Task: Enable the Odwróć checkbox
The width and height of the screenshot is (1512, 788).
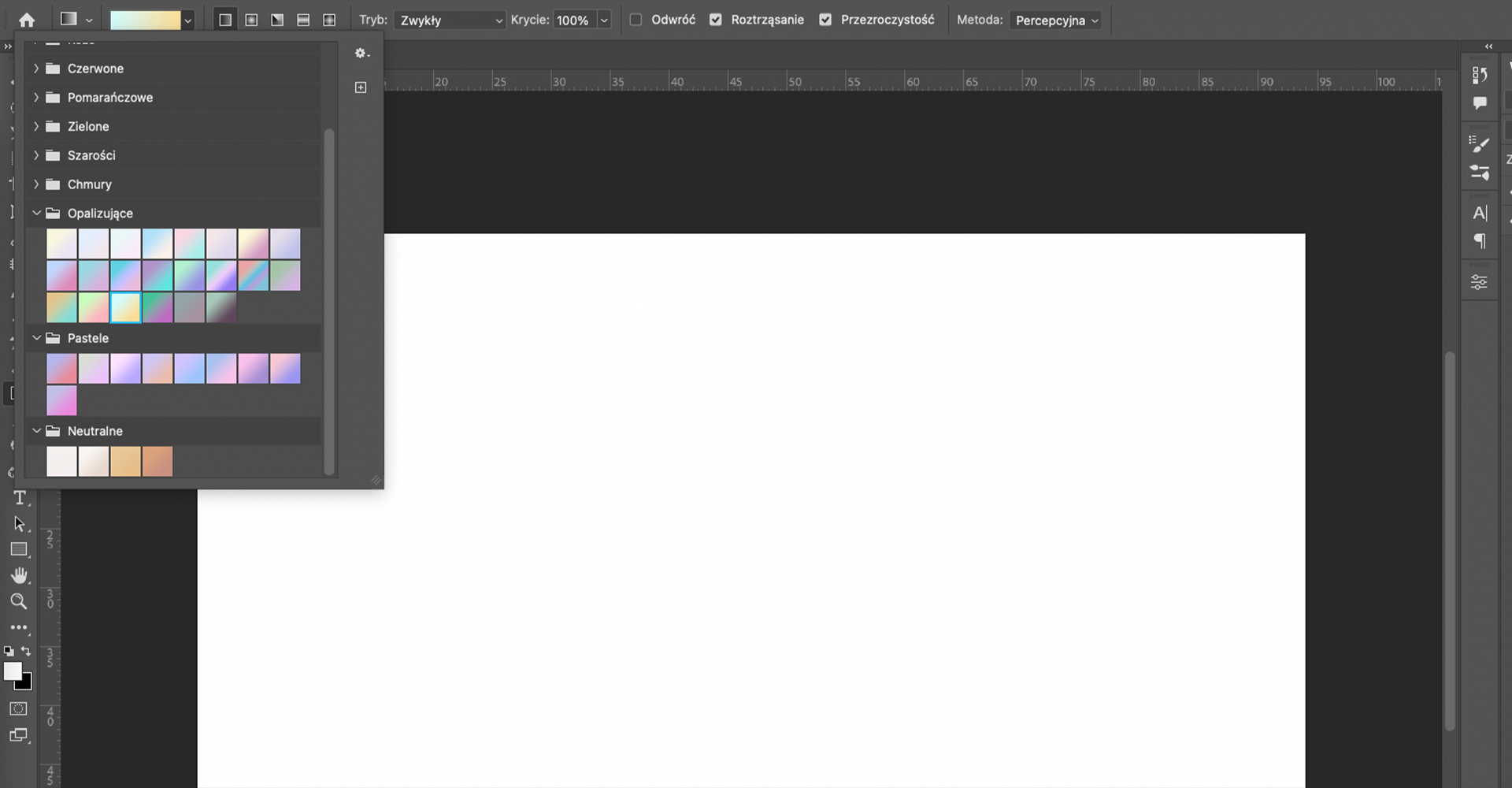Action: click(x=636, y=20)
